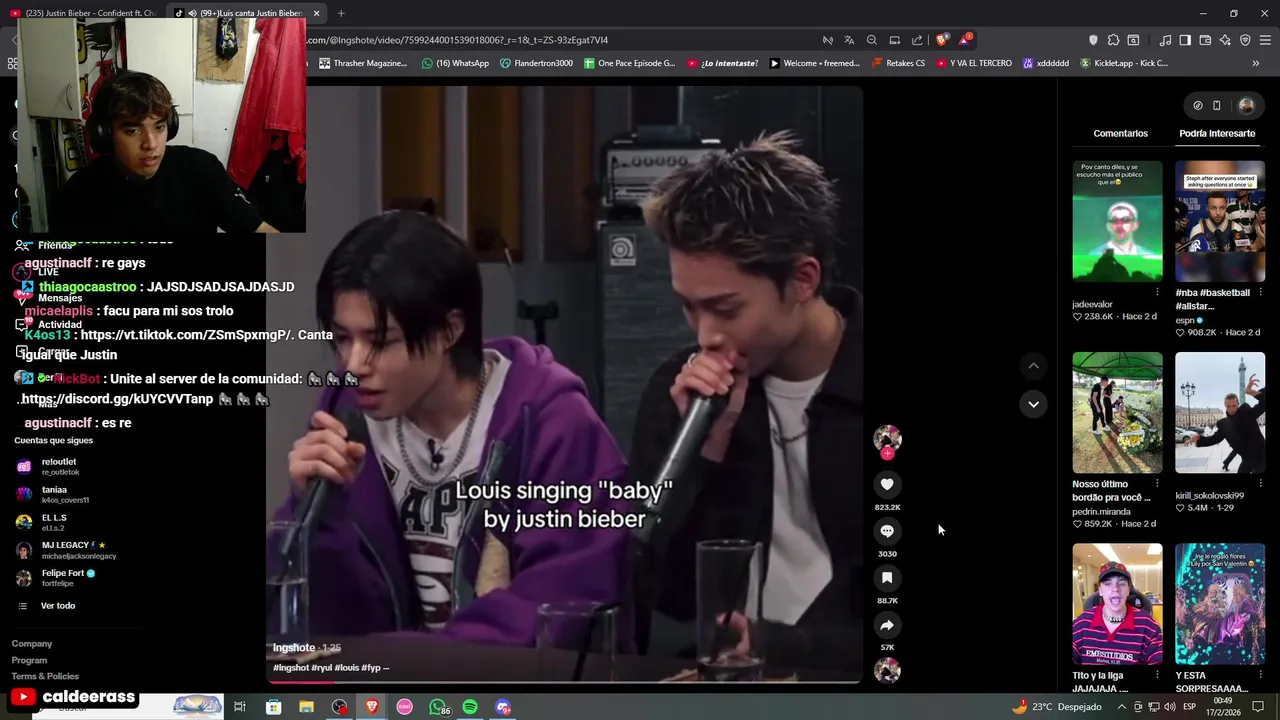Follow lngshote via the avatar plus button
Screen dimensions: 1280x720
[887, 454]
